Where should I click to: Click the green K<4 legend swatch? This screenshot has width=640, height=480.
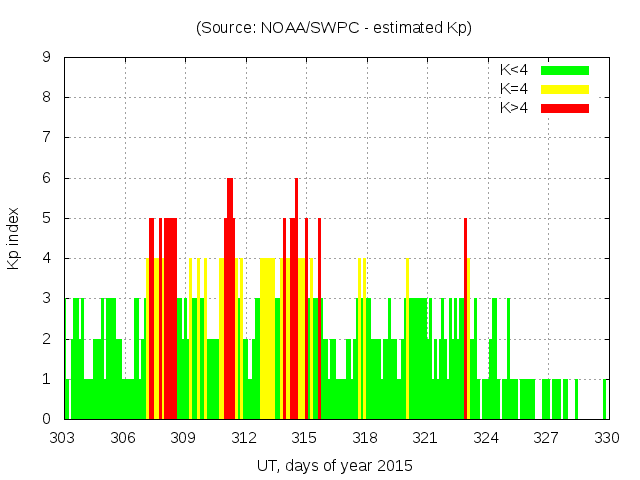tap(565, 70)
